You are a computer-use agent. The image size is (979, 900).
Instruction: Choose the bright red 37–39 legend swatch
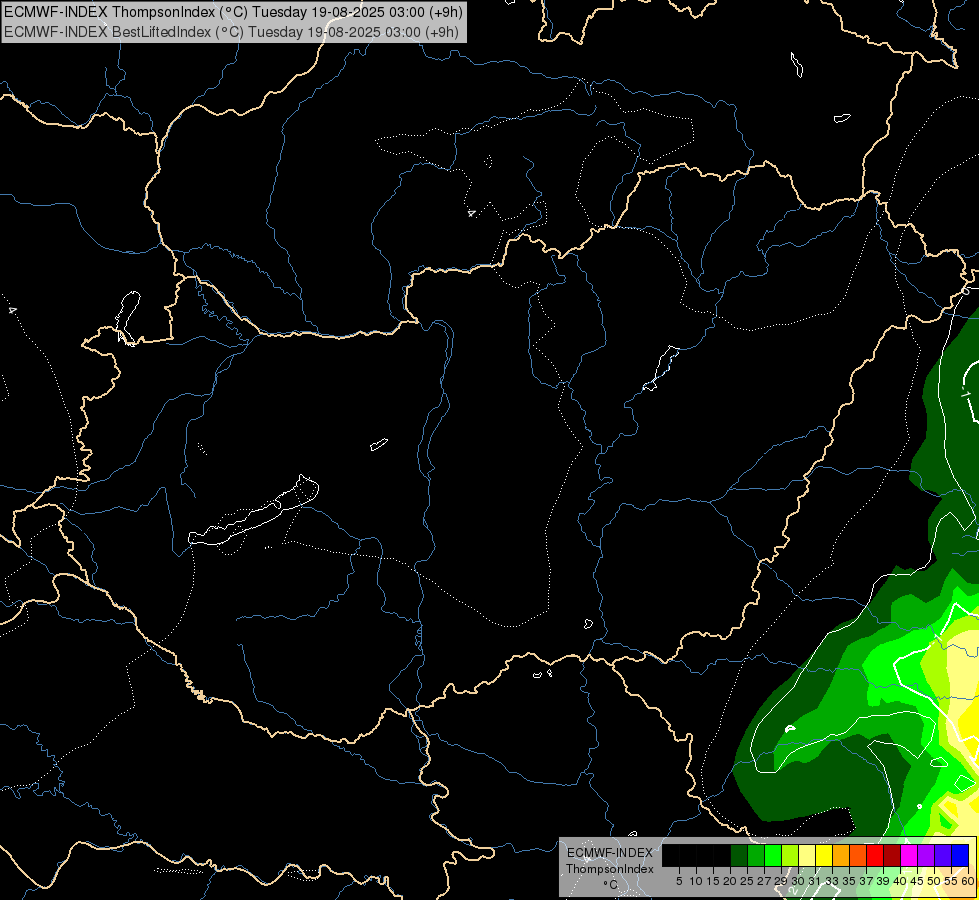(875, 855)
